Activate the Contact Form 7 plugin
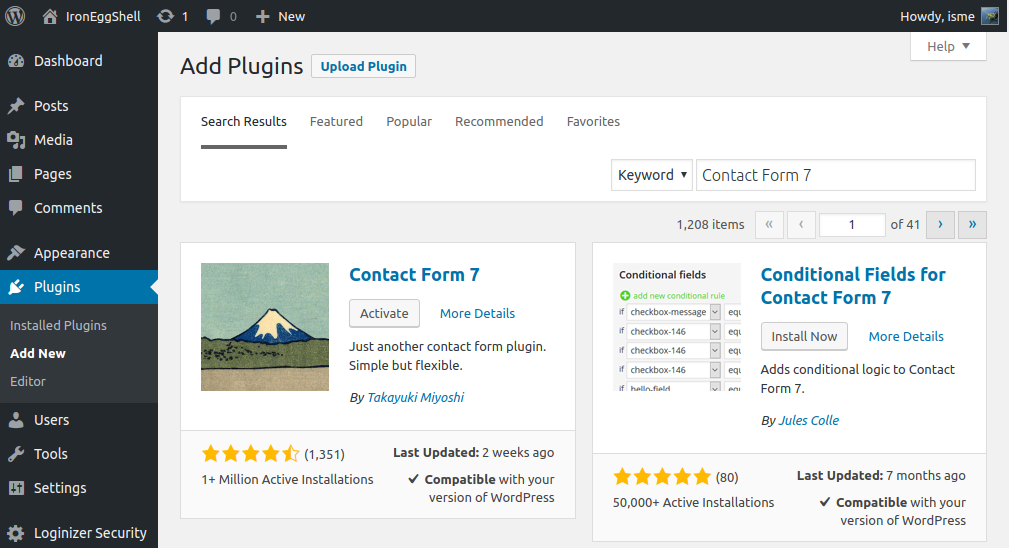This screenshot has height=548, width=1009. [384, 313]
